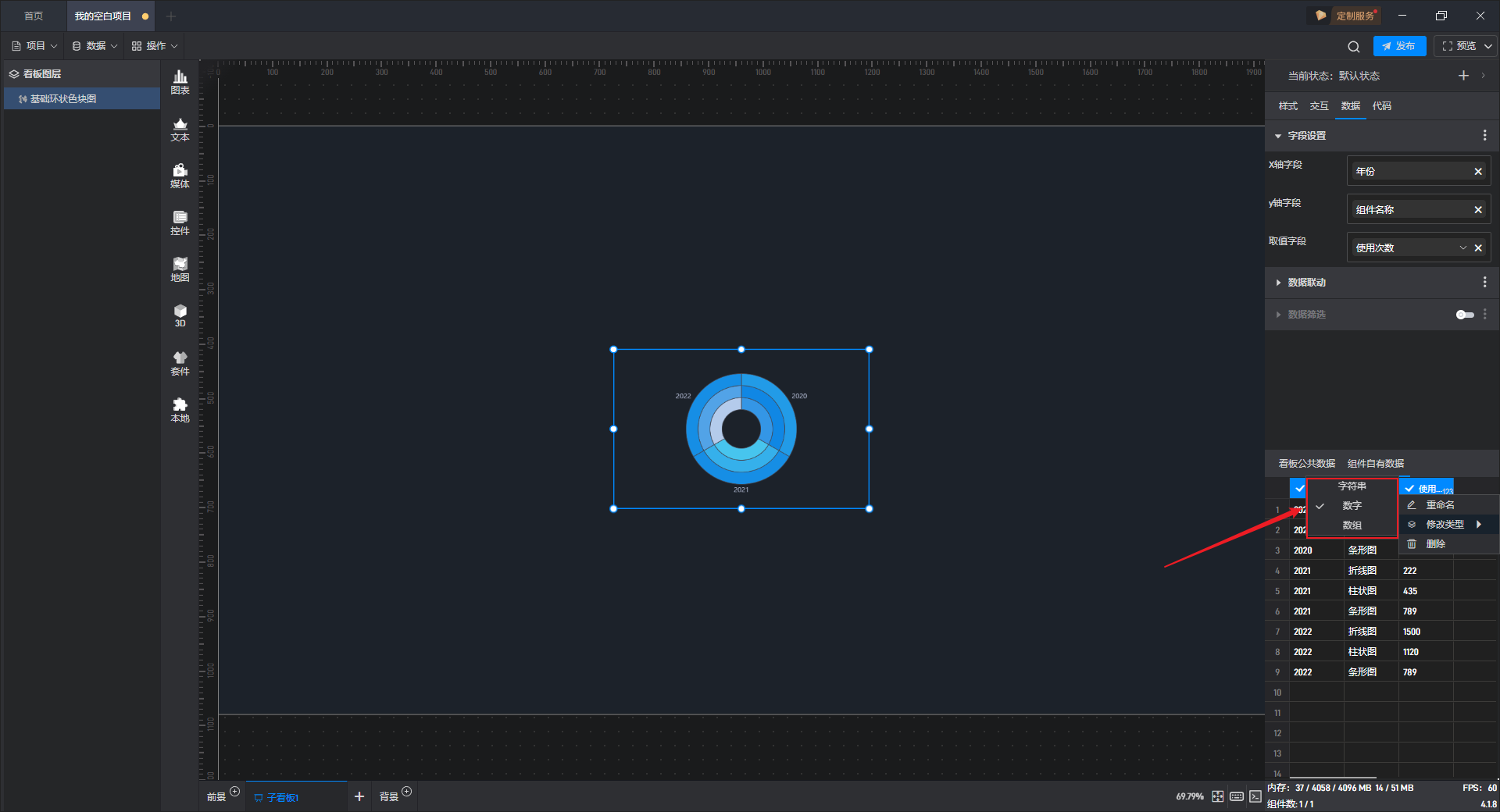Screen dimensions: 1500x812
Task: Click the 前景 add circle icon
Action: coord(235,792)
